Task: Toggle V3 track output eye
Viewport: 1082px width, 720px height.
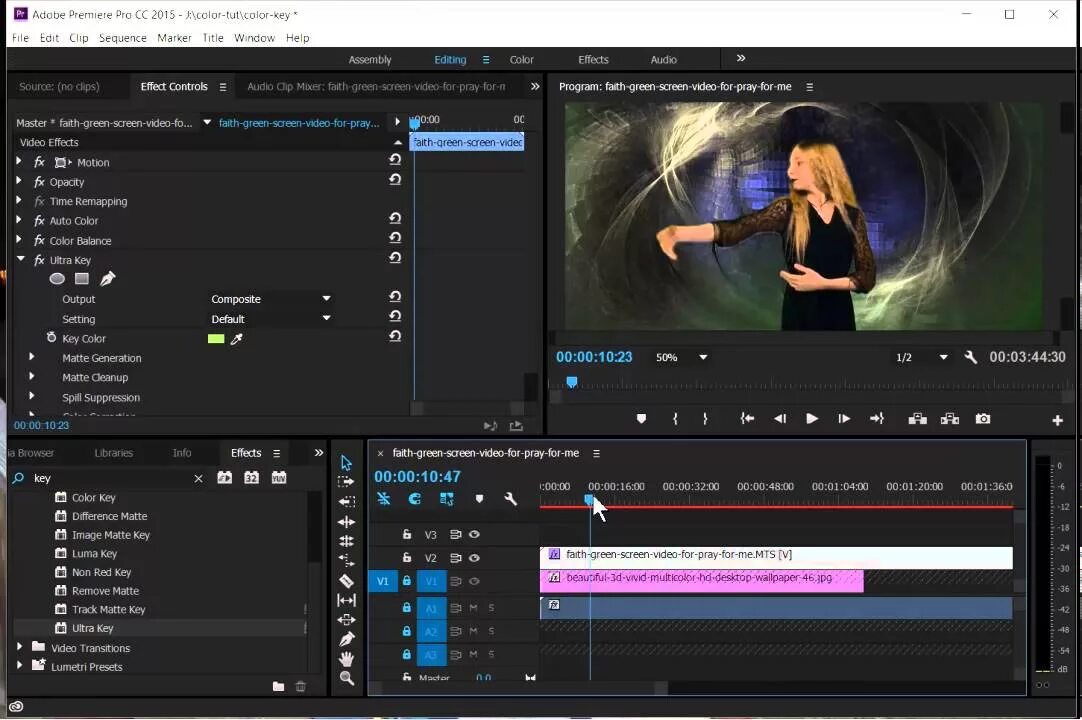Action: (x=474, y=535)
